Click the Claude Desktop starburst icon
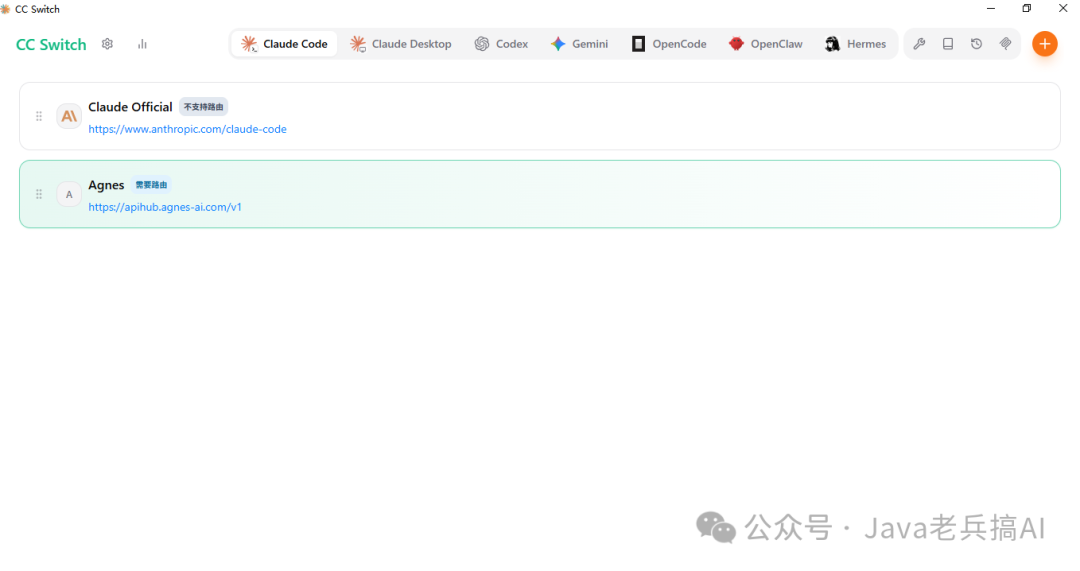This screenshot has height=571, width=1080. (357, 44)
